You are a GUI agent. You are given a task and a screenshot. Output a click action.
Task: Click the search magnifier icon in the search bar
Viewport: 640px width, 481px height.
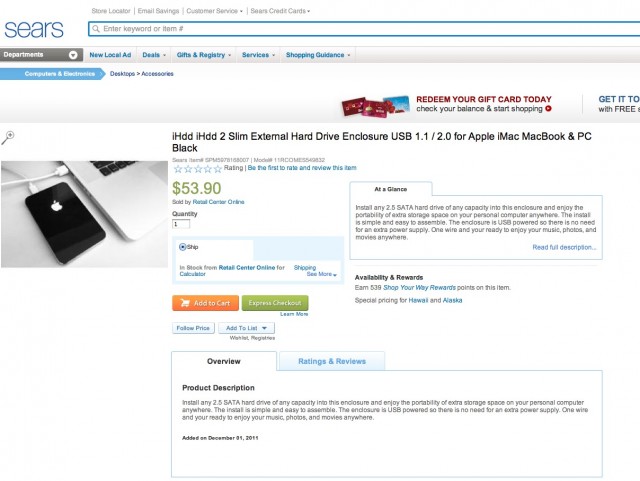point(96,29)
